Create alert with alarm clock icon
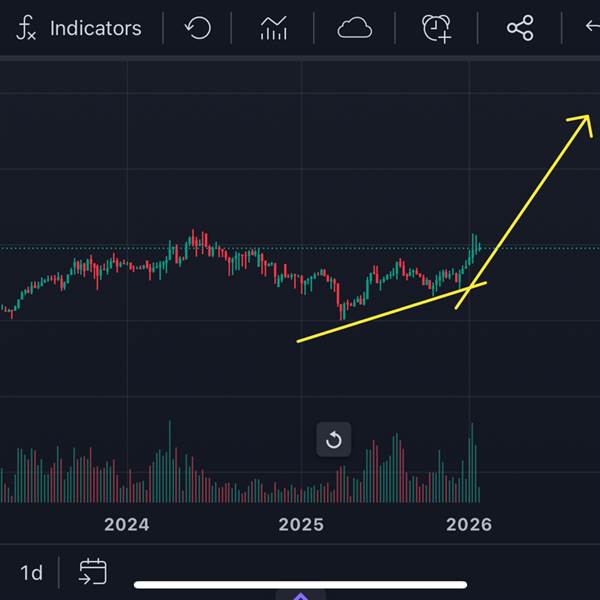The height and width of the screenshot is (600, 600). [436, 28]
